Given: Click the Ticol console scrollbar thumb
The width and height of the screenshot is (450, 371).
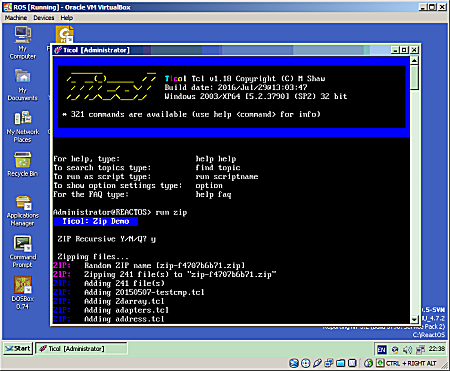Looking at the screenshot, I should tap(414, 77).
